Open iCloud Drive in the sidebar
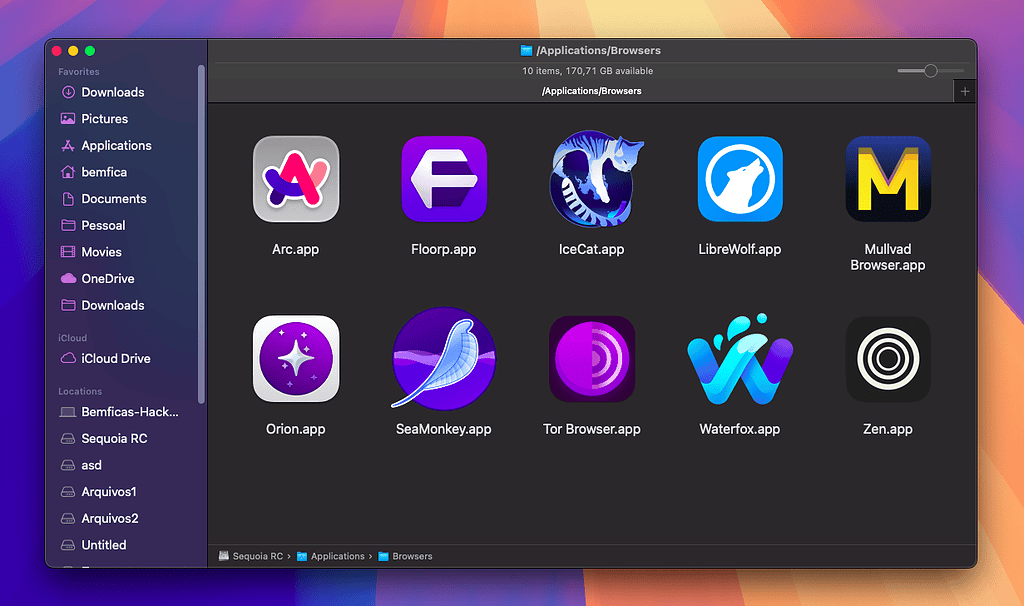The height and width of the screenshot is (606, 1024). tap(115, 358)
